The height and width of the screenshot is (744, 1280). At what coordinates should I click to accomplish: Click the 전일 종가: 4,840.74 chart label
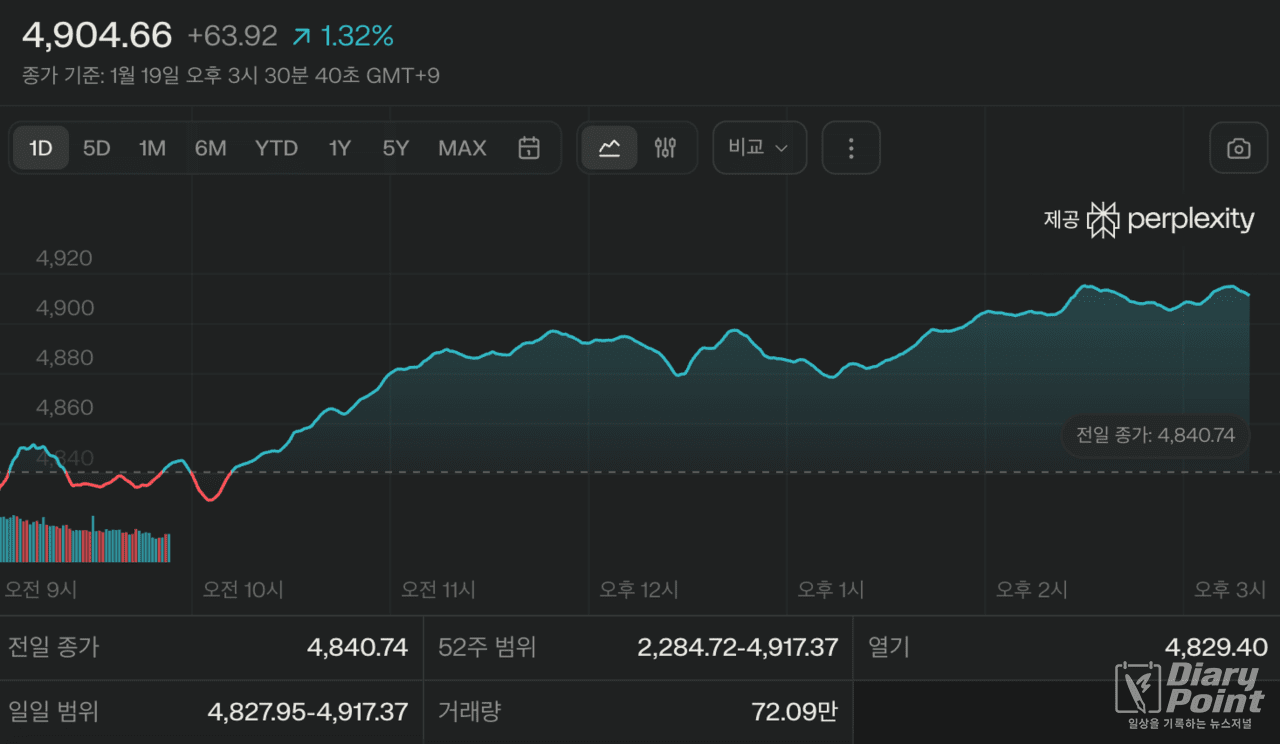pos(1155,435)
